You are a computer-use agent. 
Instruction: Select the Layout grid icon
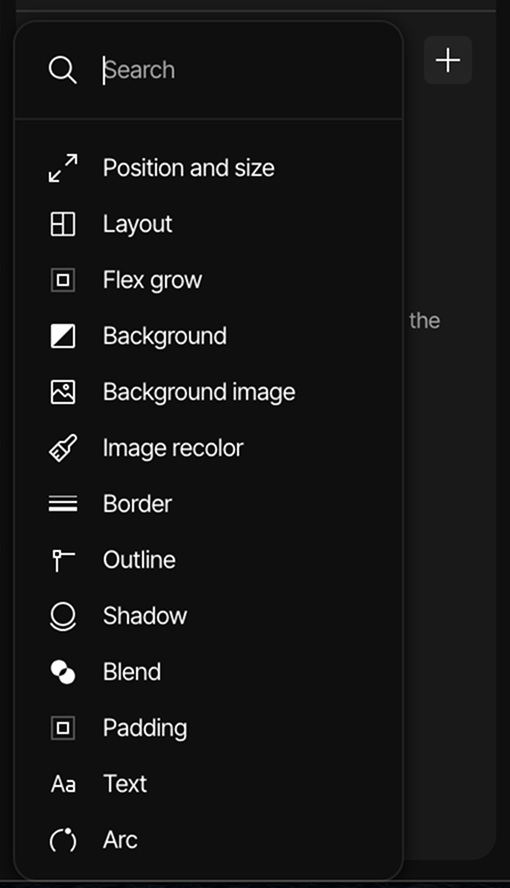pos(63,224)
